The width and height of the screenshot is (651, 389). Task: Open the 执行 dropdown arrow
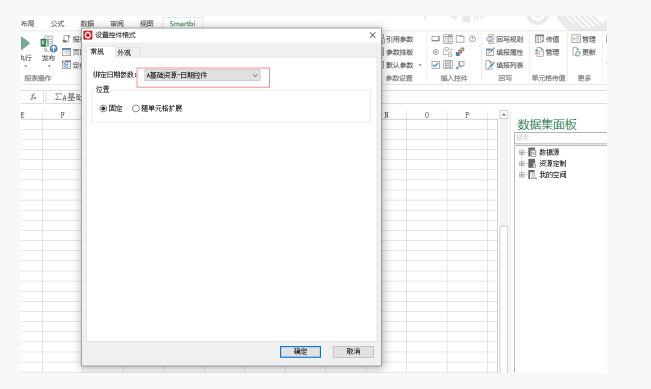pyautogui.click(x=25, y=66)
